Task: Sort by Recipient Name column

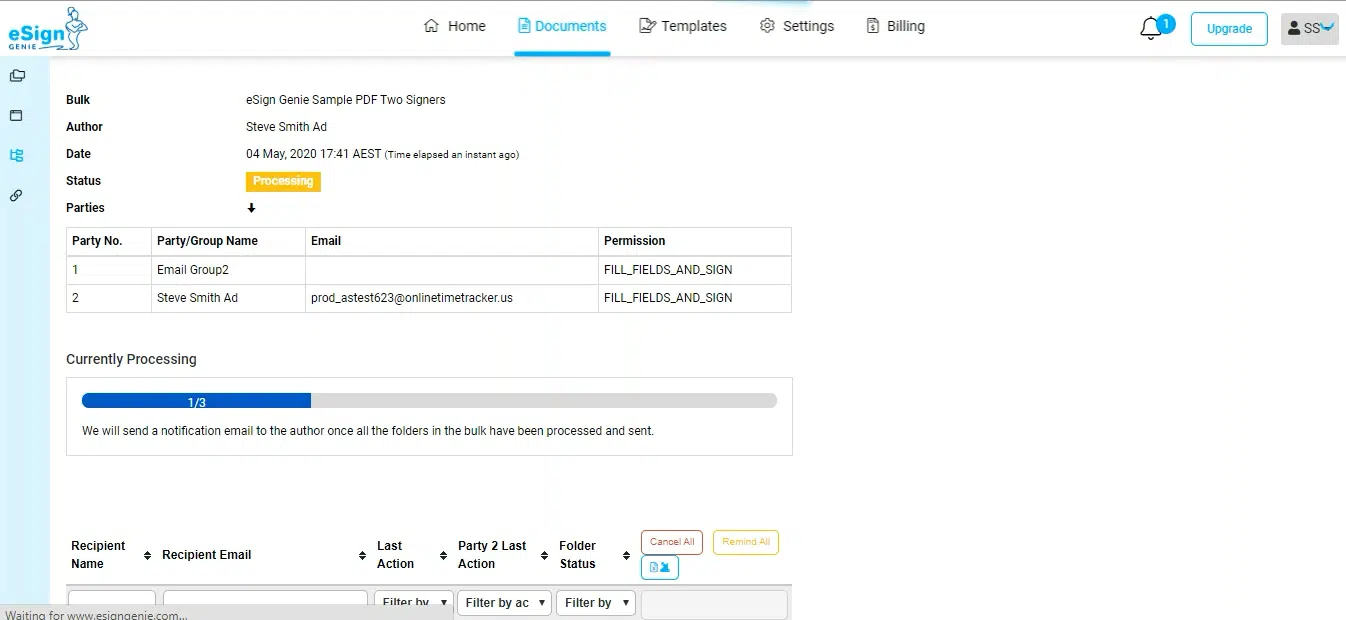Action: pos(148,555)
